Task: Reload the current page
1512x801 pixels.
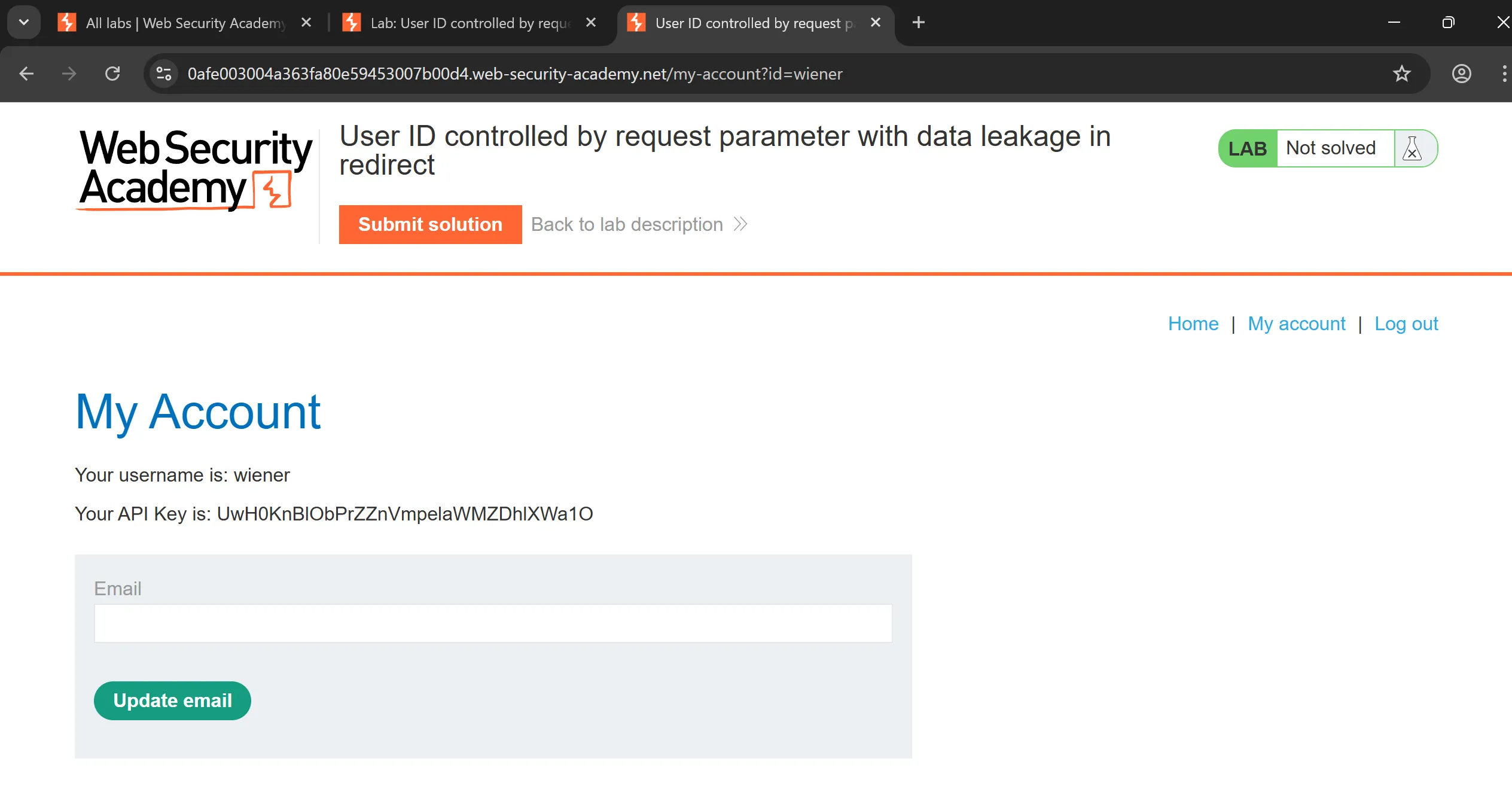Action: click(112, 74)
